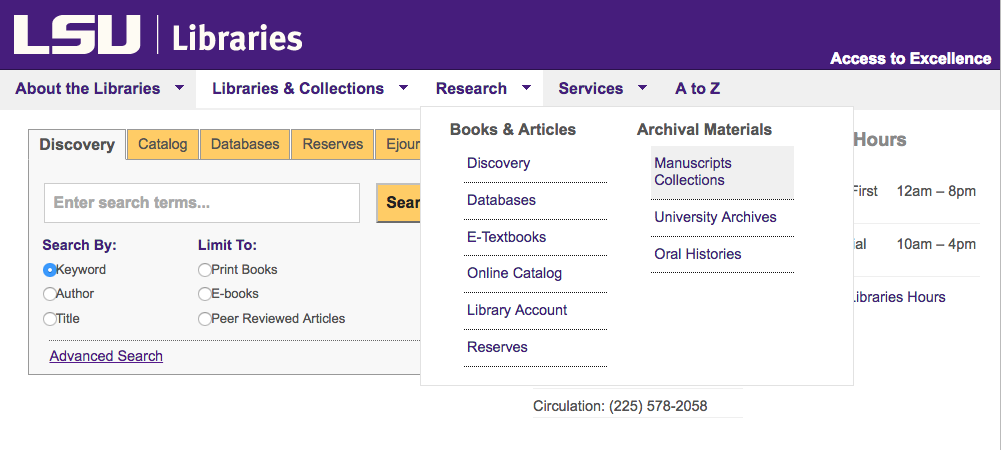Go to the A to Z page

[697, 89]
